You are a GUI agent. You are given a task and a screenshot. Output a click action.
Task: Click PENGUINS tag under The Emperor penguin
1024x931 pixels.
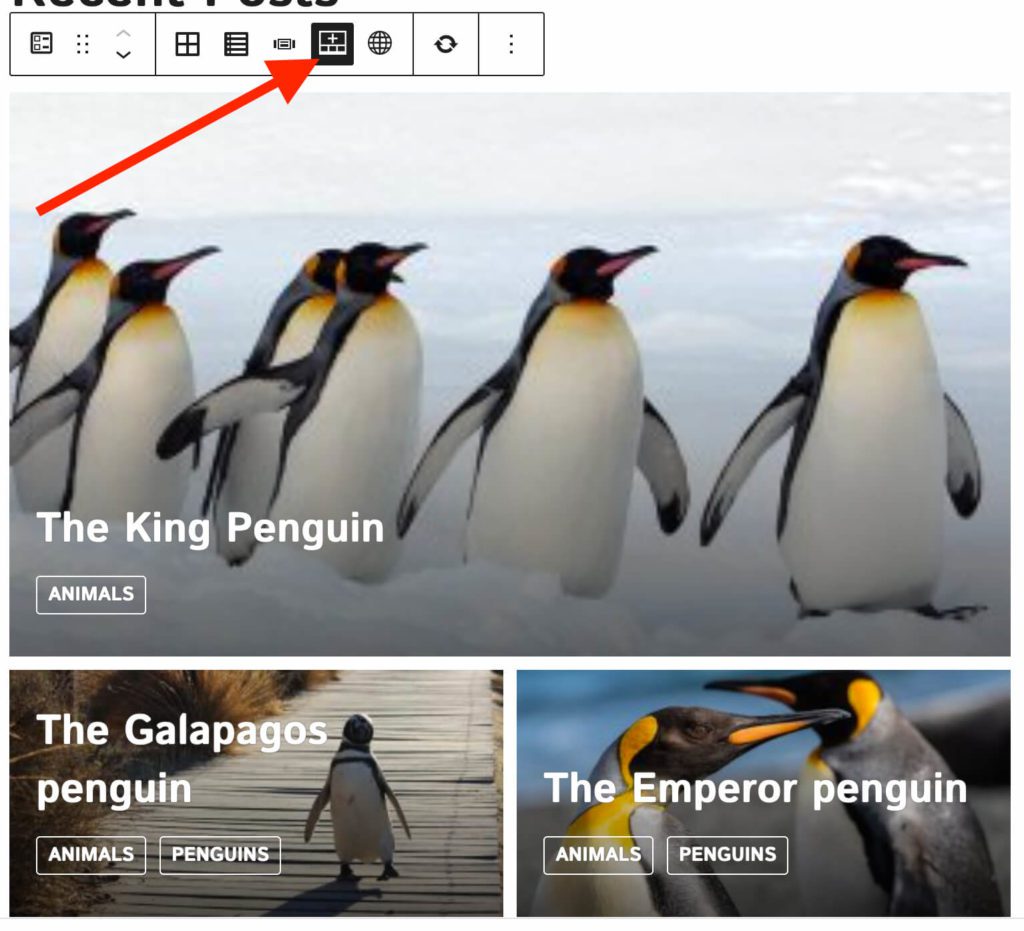(728, 855)
